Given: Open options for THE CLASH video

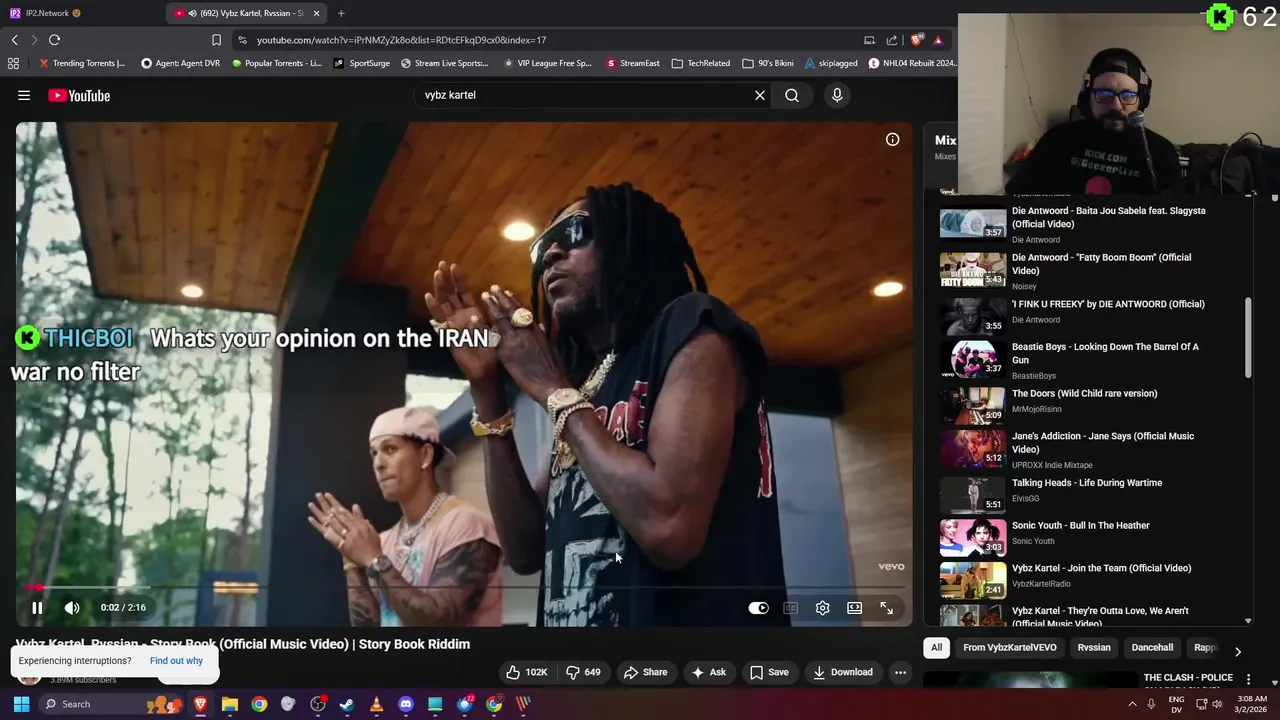Looking at the screenshot, I should pos(1248,680).
